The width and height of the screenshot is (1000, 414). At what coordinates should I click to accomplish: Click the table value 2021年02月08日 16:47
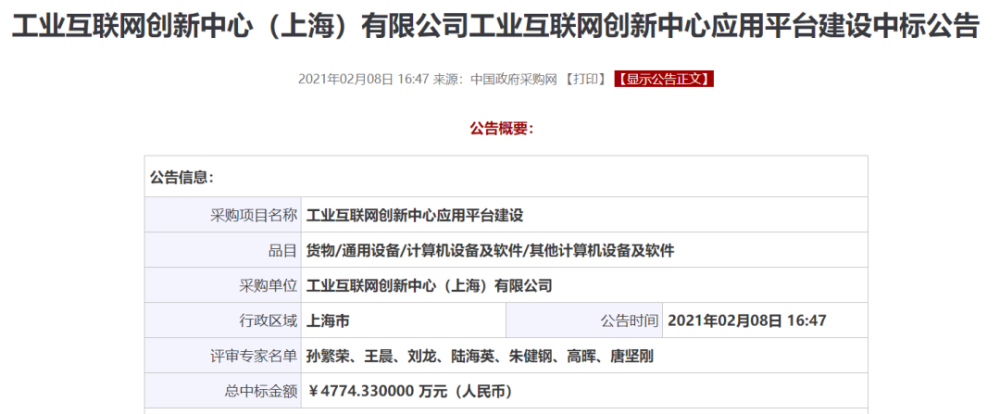[x=747, y=321]
